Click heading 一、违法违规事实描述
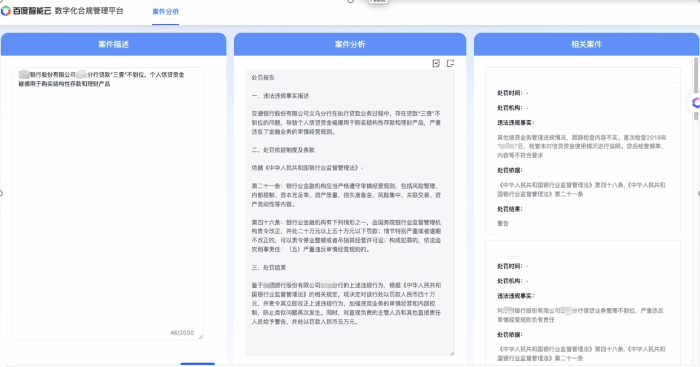700x367 pixels. (280, 96)
